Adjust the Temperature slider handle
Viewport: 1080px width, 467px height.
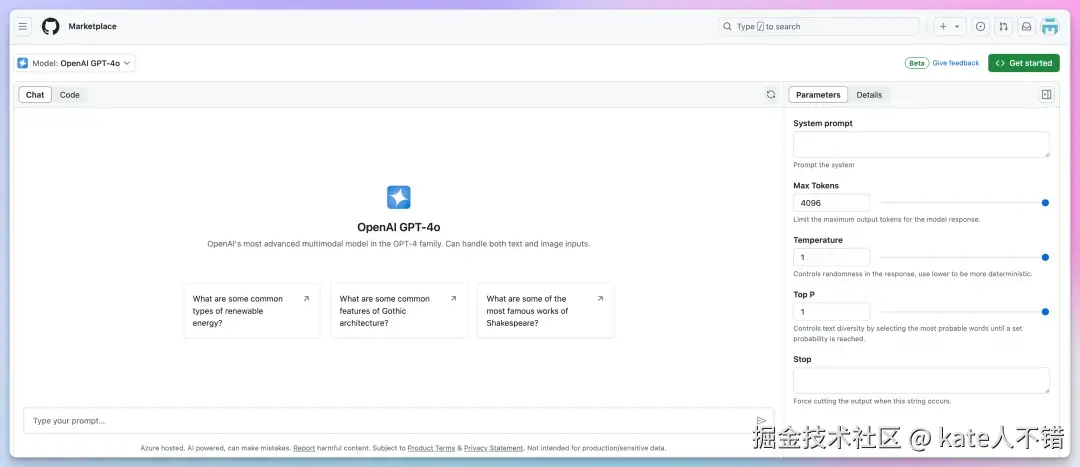(x=1045, y=257)
